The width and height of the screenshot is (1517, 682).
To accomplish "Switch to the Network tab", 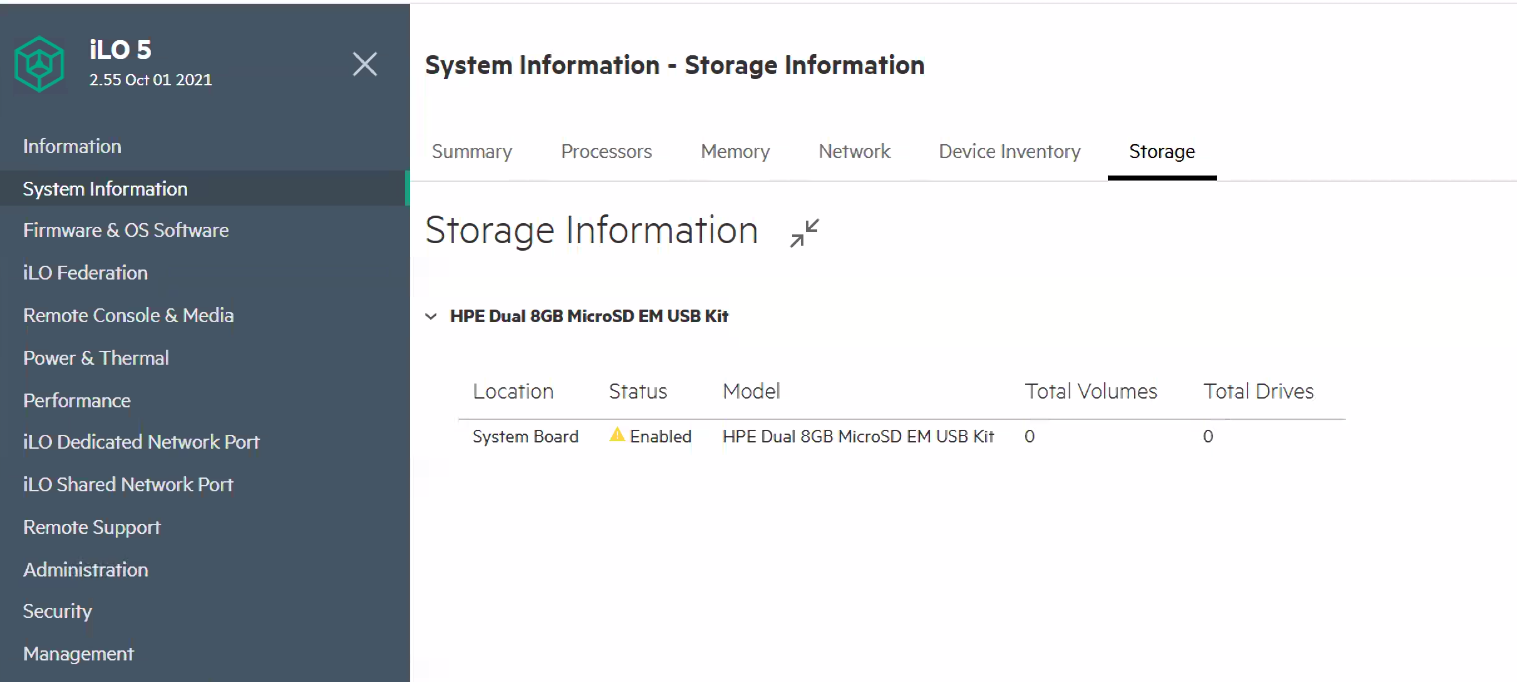I will [854, 152].
